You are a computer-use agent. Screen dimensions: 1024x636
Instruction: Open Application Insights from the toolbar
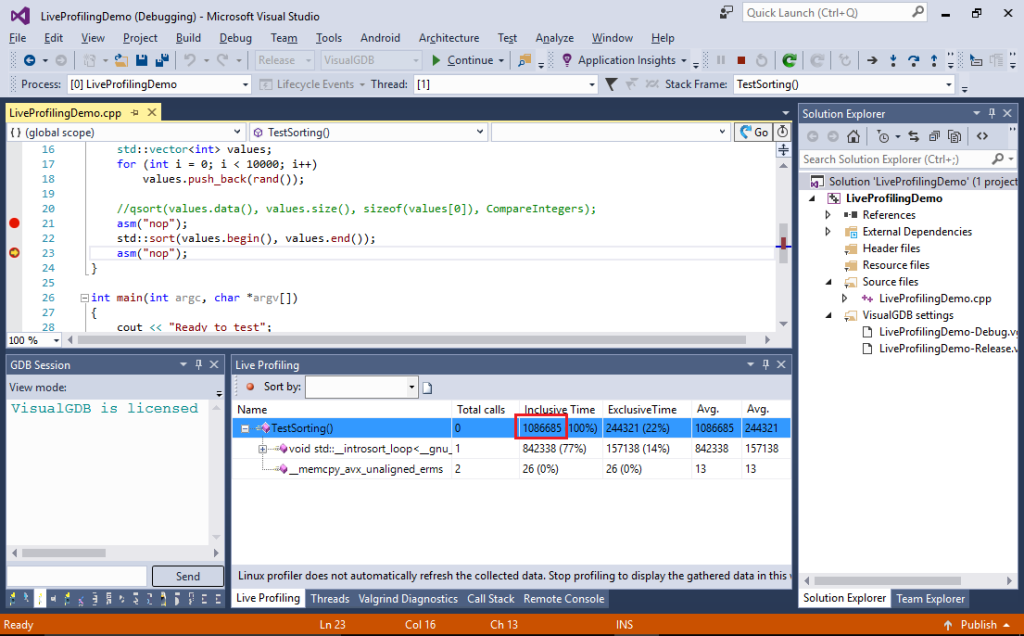pos(623,60)
